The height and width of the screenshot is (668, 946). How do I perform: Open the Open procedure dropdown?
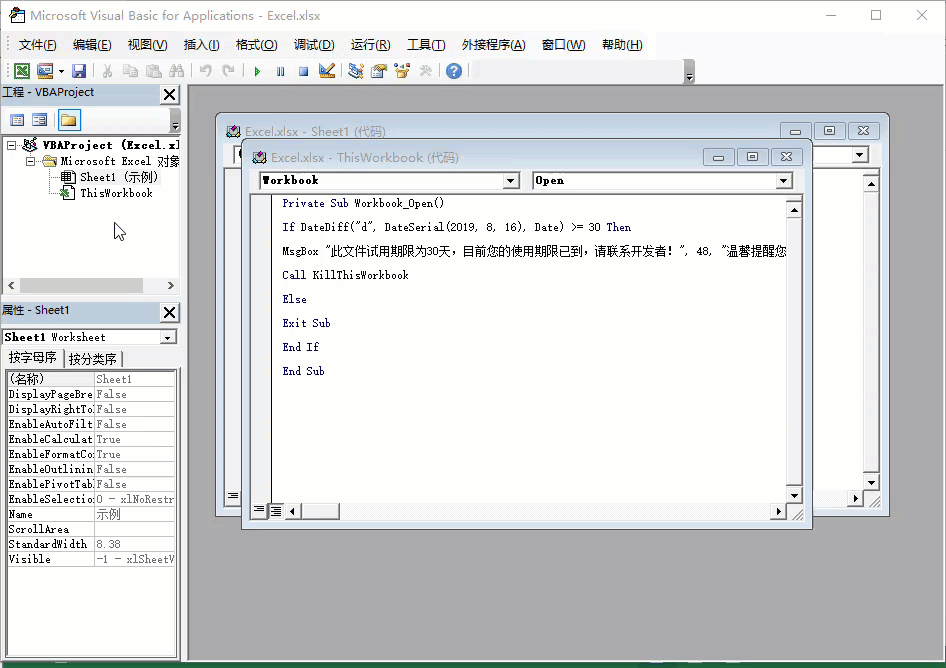(784, 180)
